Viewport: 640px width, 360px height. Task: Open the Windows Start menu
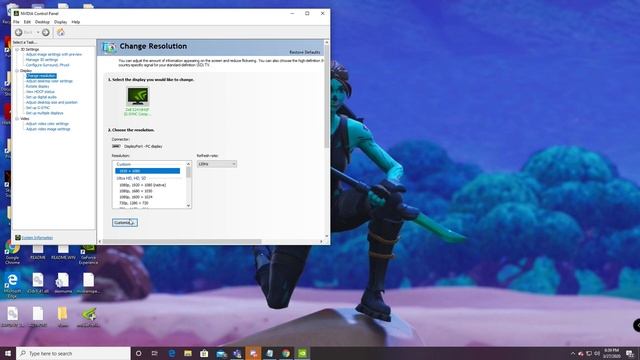tap(8, 353)
